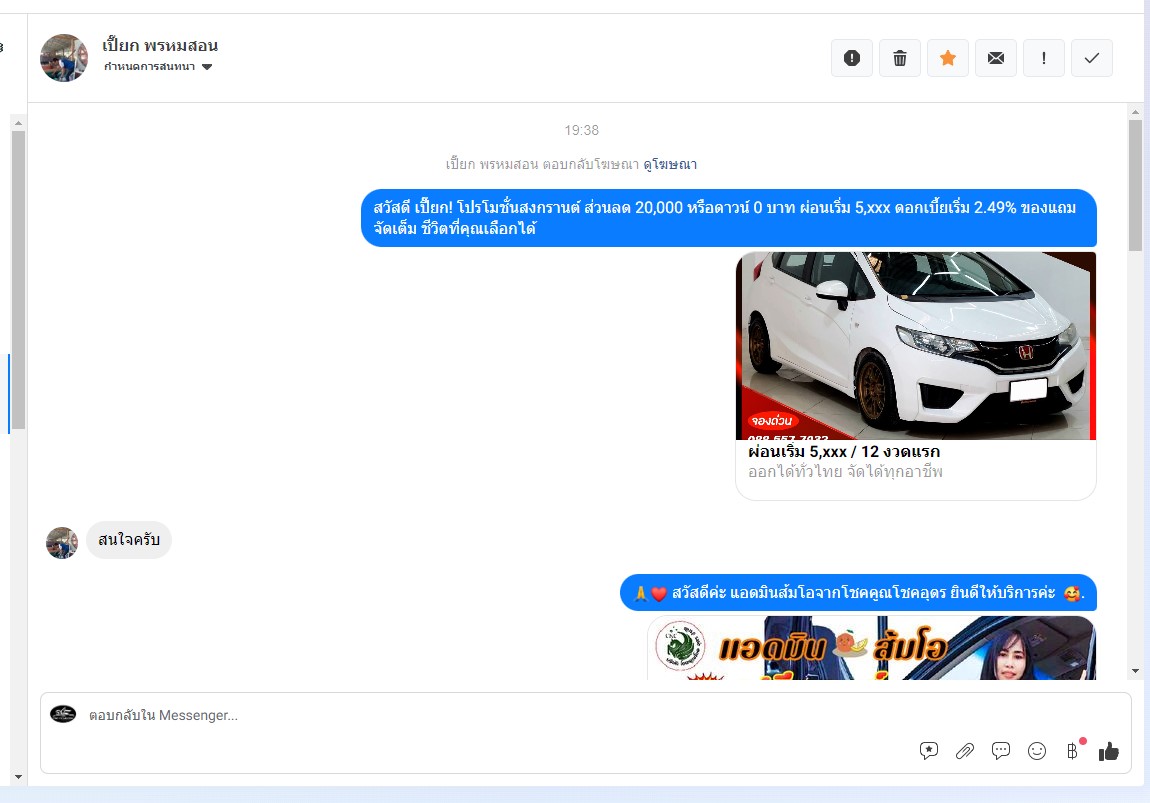The width and height of the screenshot is (1150, 803).
Task: Open the admin Som-O banner image
Action: (x=871, y=648)
